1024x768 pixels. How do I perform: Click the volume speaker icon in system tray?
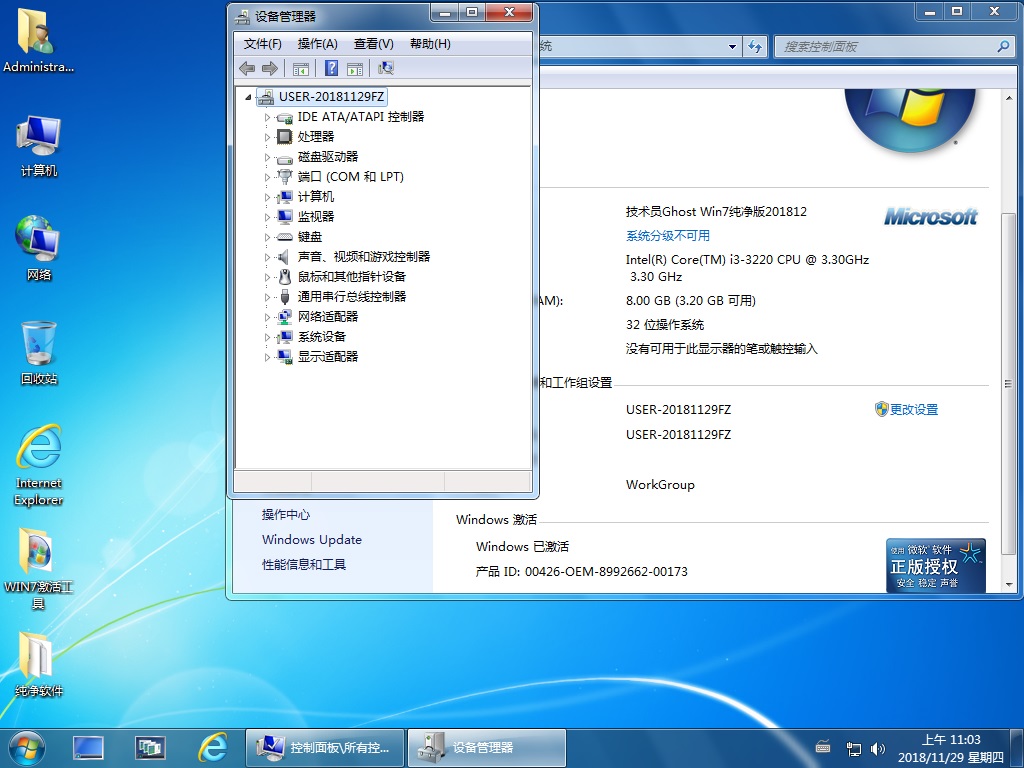point(878,748)
